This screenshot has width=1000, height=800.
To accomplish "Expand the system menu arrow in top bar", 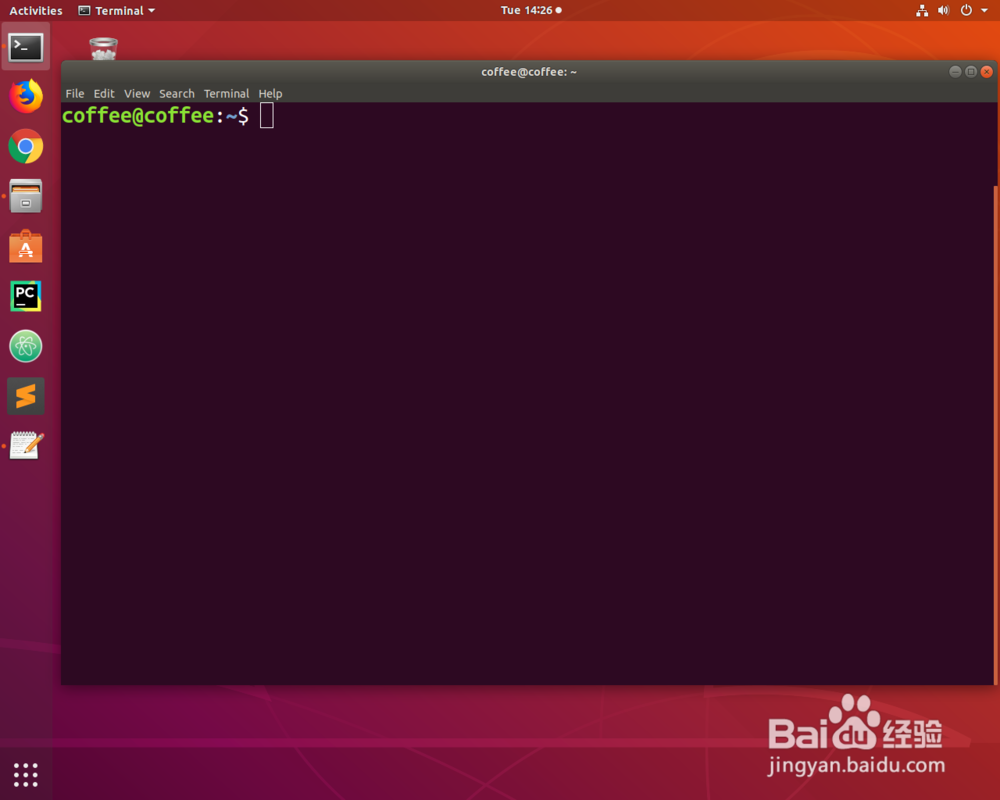I will click(x=985, y=10).
